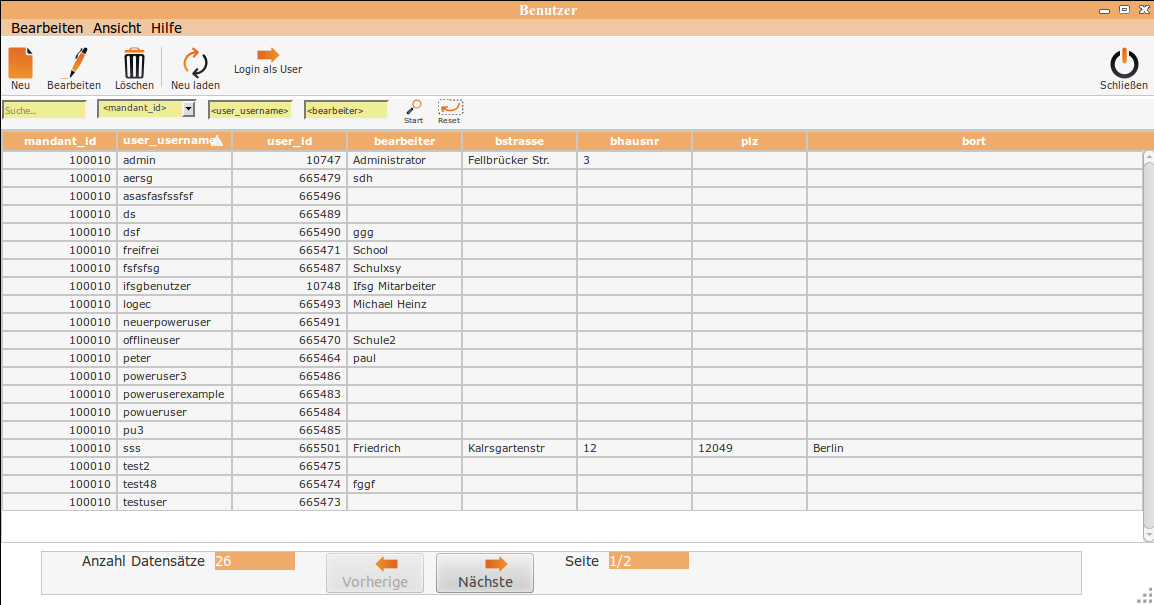Reload the list with Neu laden
The image size is (1154, 605).
pyautogui.click(x=195, y=64)
